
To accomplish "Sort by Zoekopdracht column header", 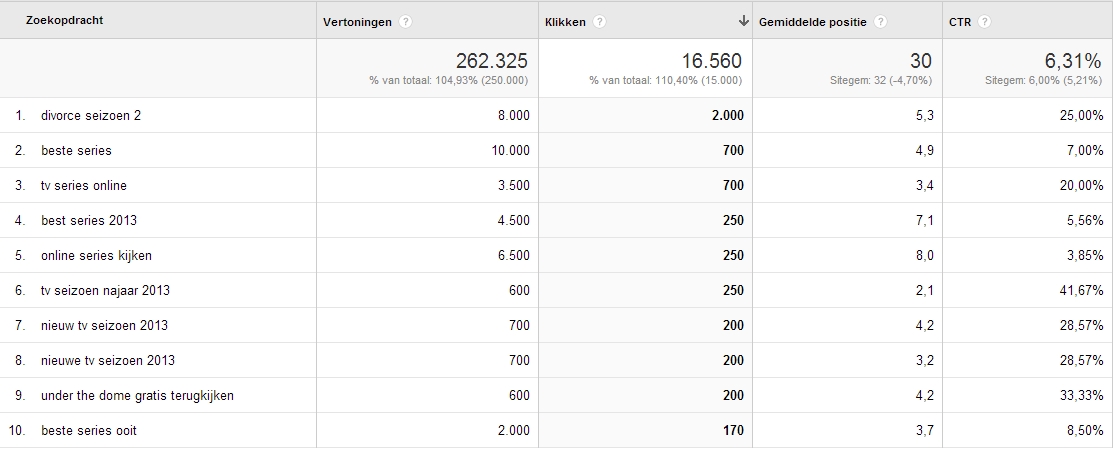I will (x=65, y=21).
